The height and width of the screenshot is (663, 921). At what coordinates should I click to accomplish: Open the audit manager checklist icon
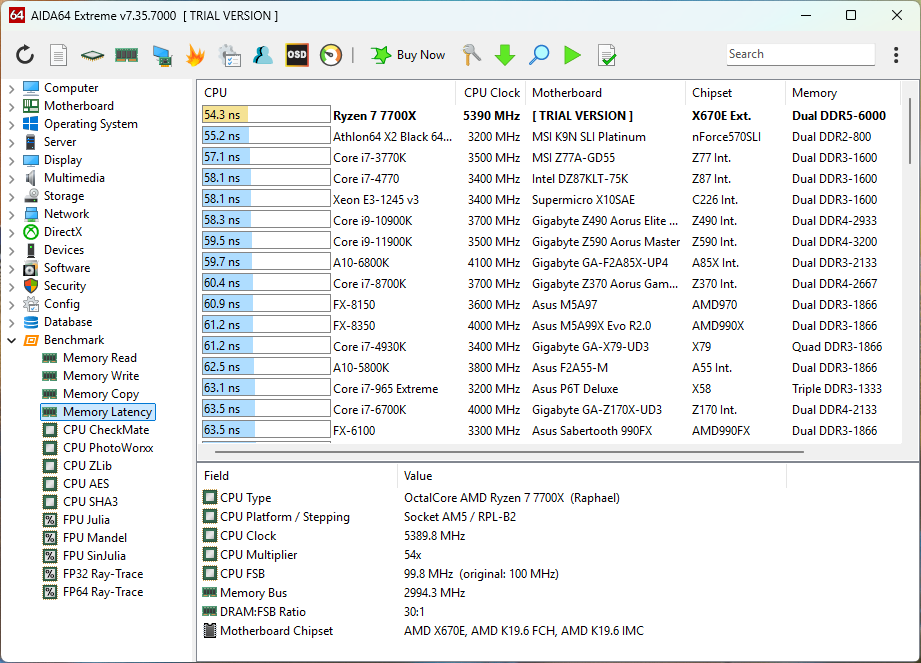pos(229,55)
